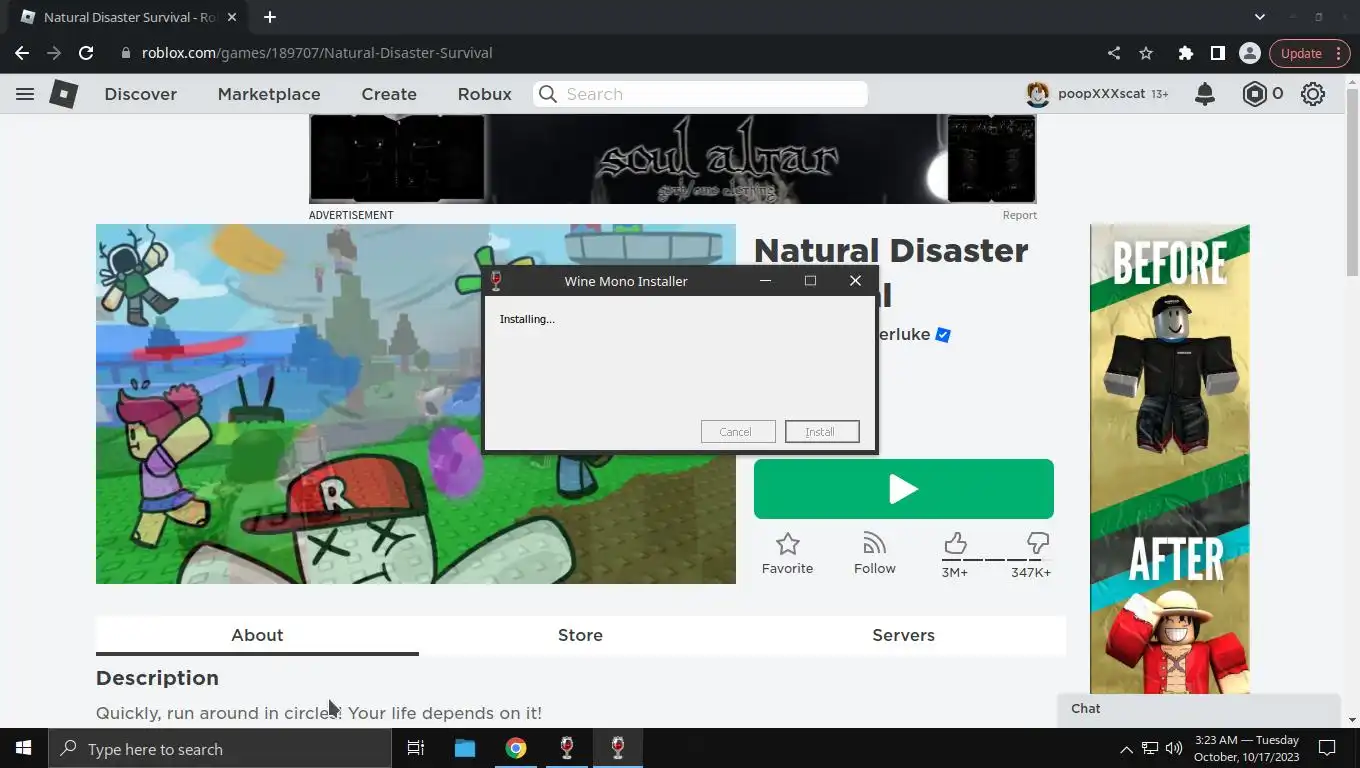Open the Roblox hamburger navigation menu

25,94
